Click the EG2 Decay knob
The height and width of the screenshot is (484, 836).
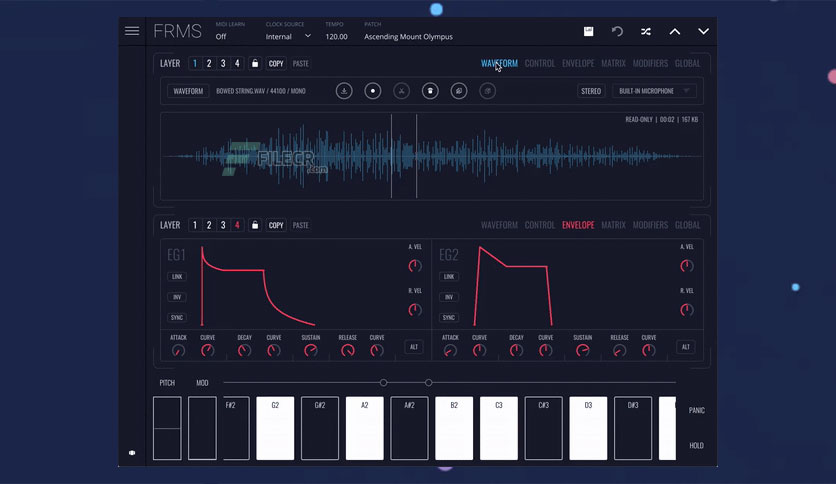[x=516, y=351]
